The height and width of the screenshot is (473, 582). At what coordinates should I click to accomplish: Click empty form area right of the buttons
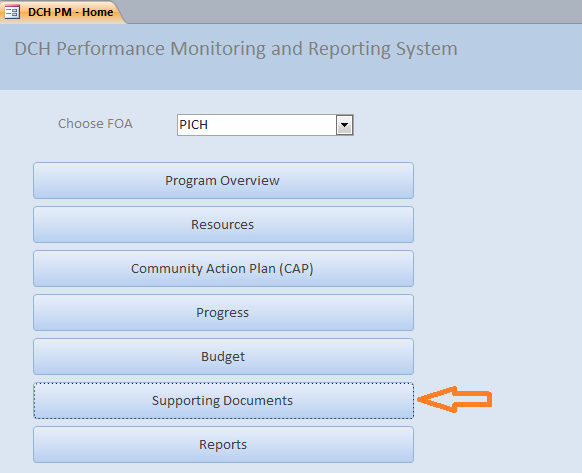pos(497,260)
